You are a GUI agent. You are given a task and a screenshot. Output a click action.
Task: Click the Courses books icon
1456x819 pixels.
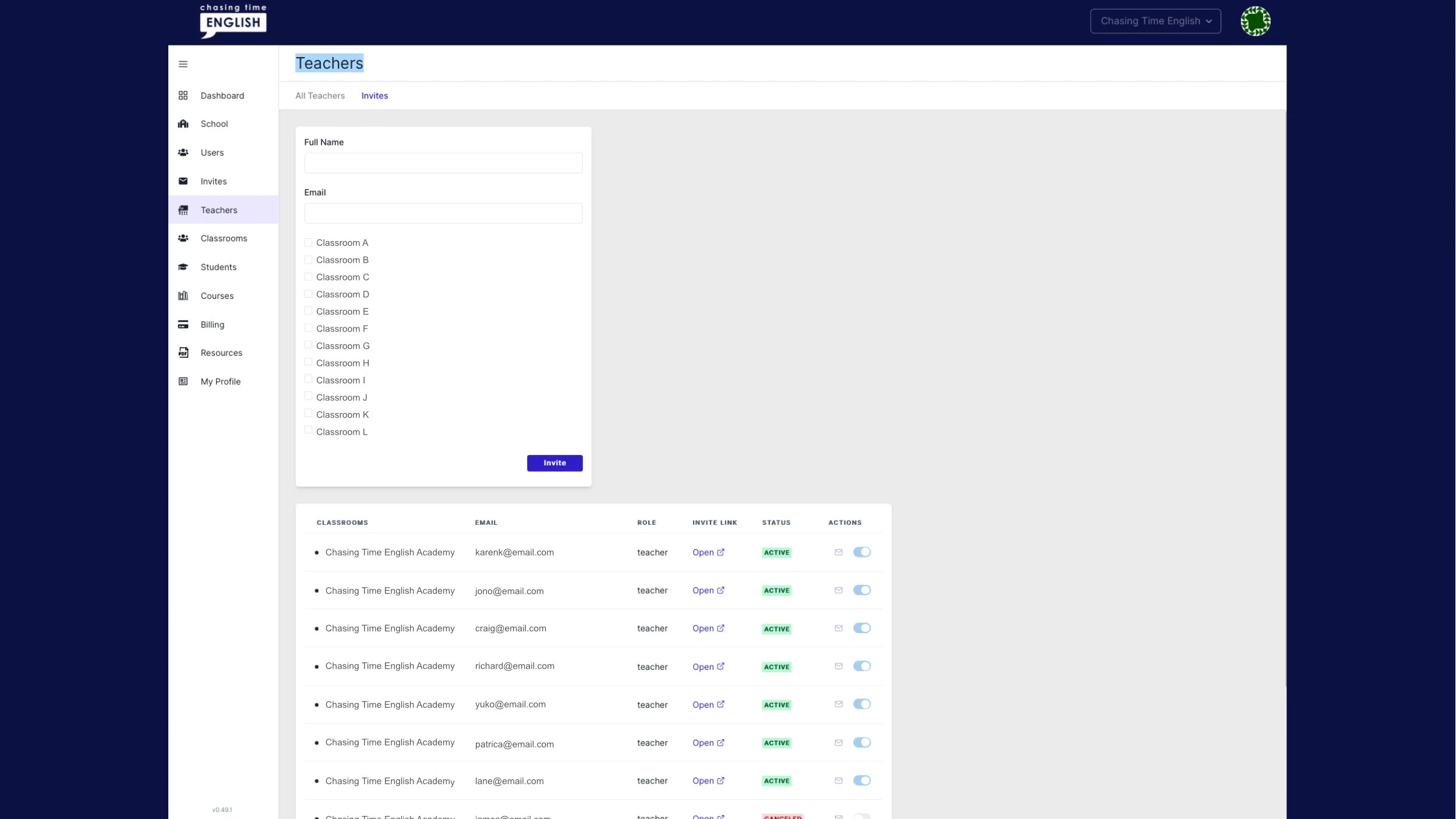tap(183, 296)
